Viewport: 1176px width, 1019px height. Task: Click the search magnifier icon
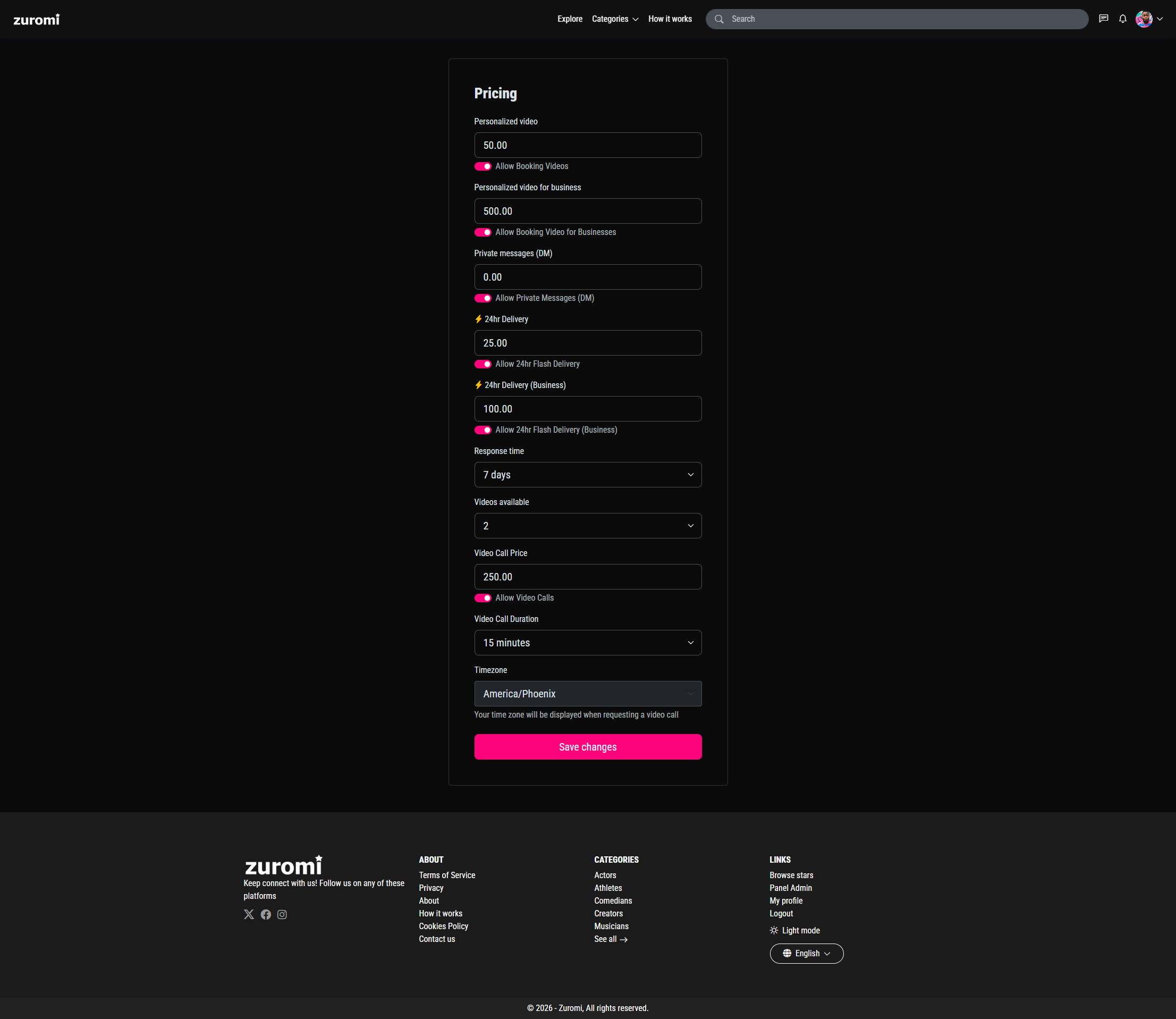click(719, 19)
